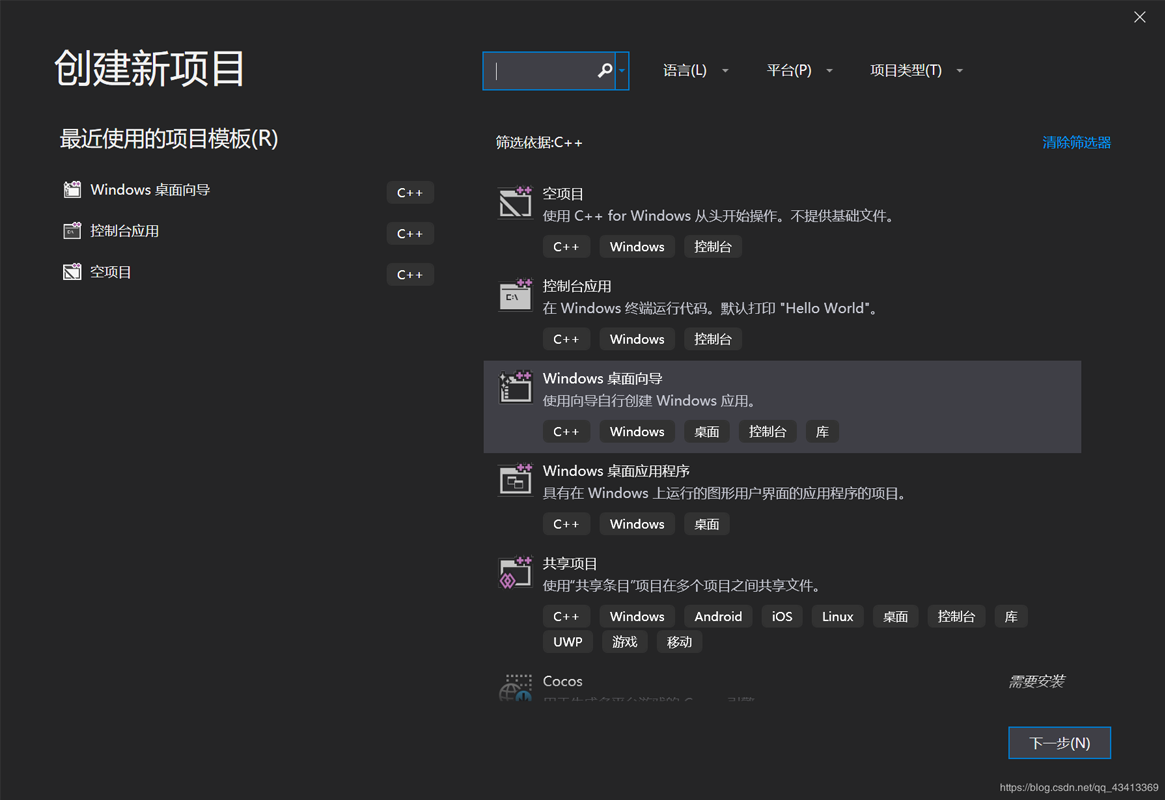Click description about 图形用户界面的应用程序
The width and height of the screenshot is (1165, 800).
[727, 493]
